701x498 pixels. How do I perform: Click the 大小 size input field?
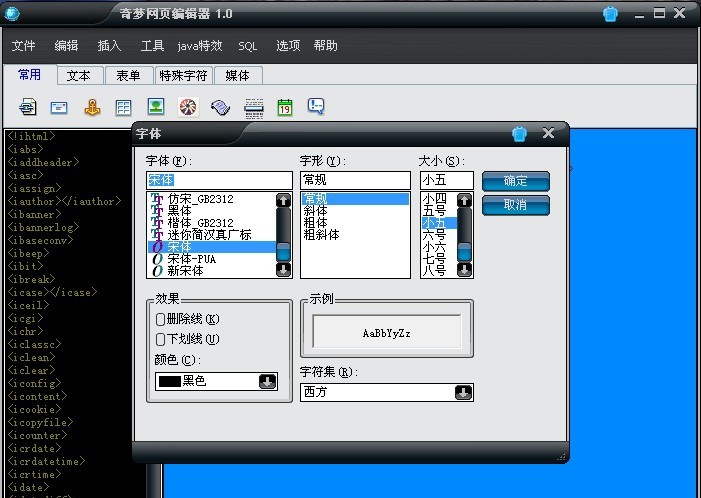pyautogui.click(x=447, y=180)
